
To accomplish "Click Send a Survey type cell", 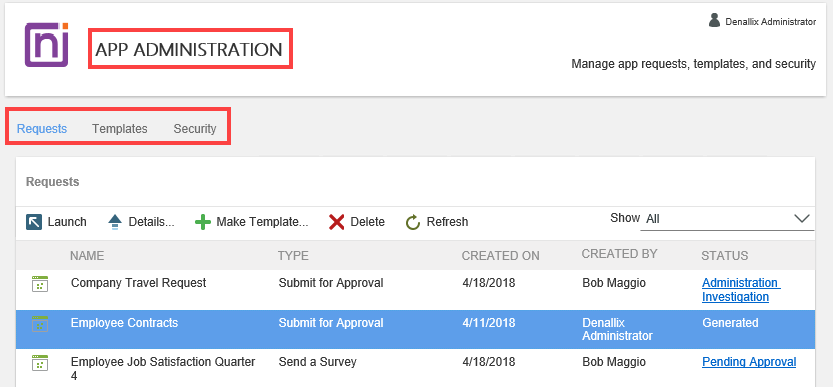I will click(x=318, y=362).
